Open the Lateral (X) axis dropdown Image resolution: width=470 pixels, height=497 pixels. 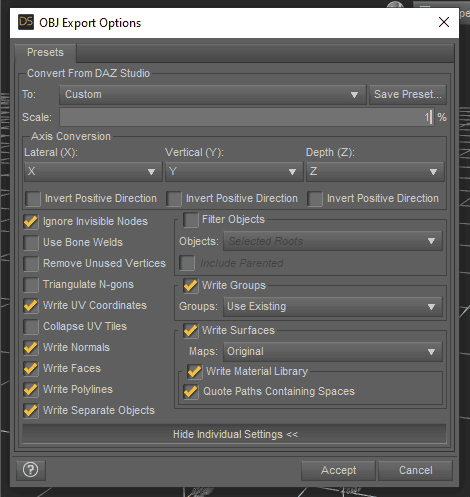[93, 172]
